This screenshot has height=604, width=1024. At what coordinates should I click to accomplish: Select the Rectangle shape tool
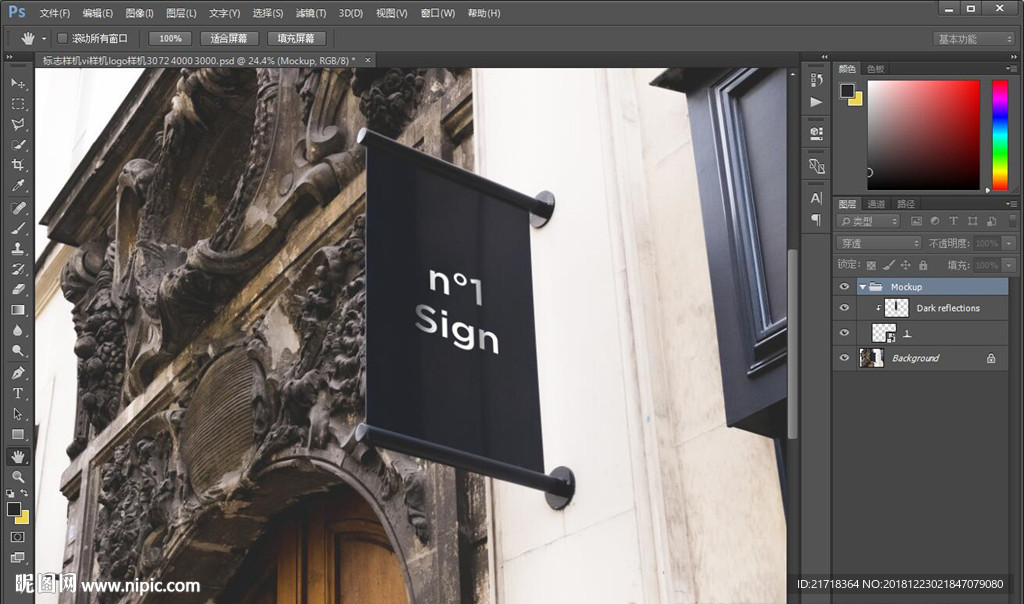(x=18, y=434)
